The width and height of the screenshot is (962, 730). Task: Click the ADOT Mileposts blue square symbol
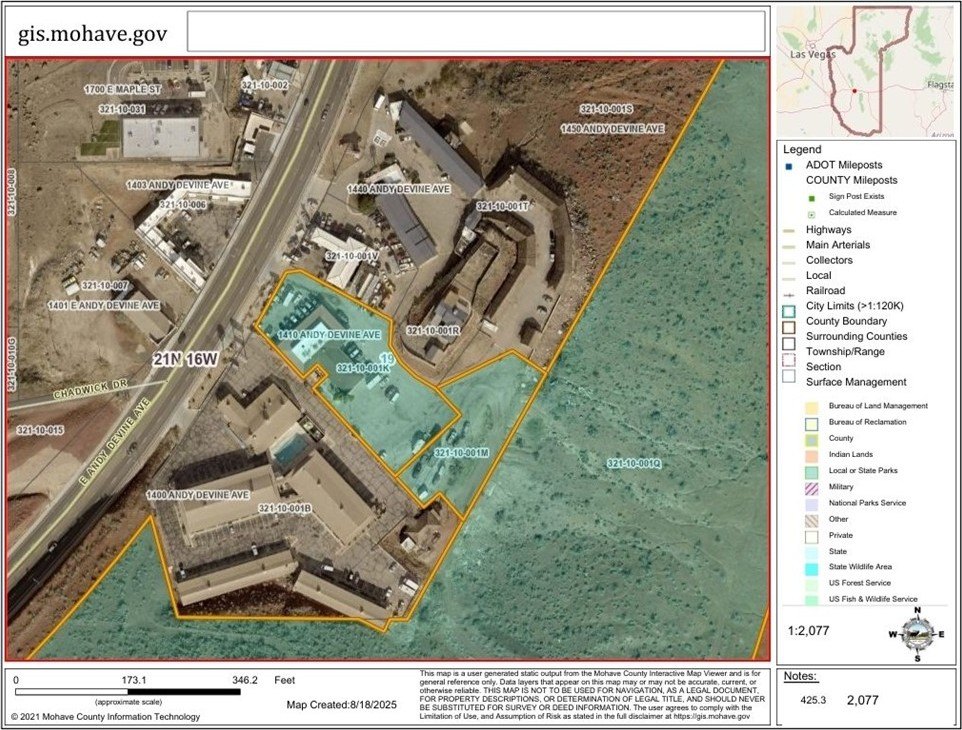point(789,165)
